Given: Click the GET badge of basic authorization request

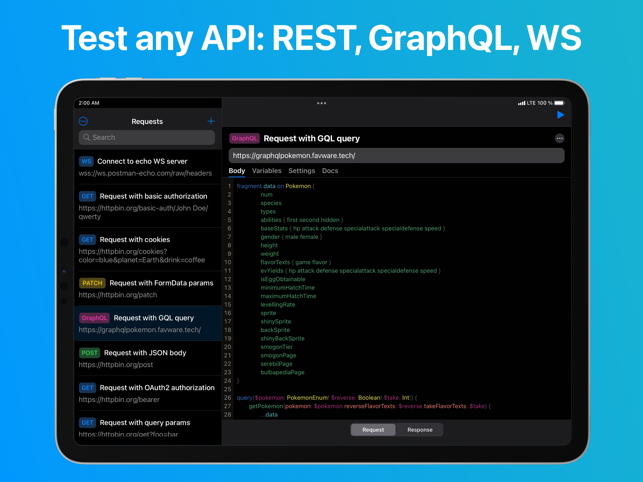Looking at the screenshot, I should (87, 196).
